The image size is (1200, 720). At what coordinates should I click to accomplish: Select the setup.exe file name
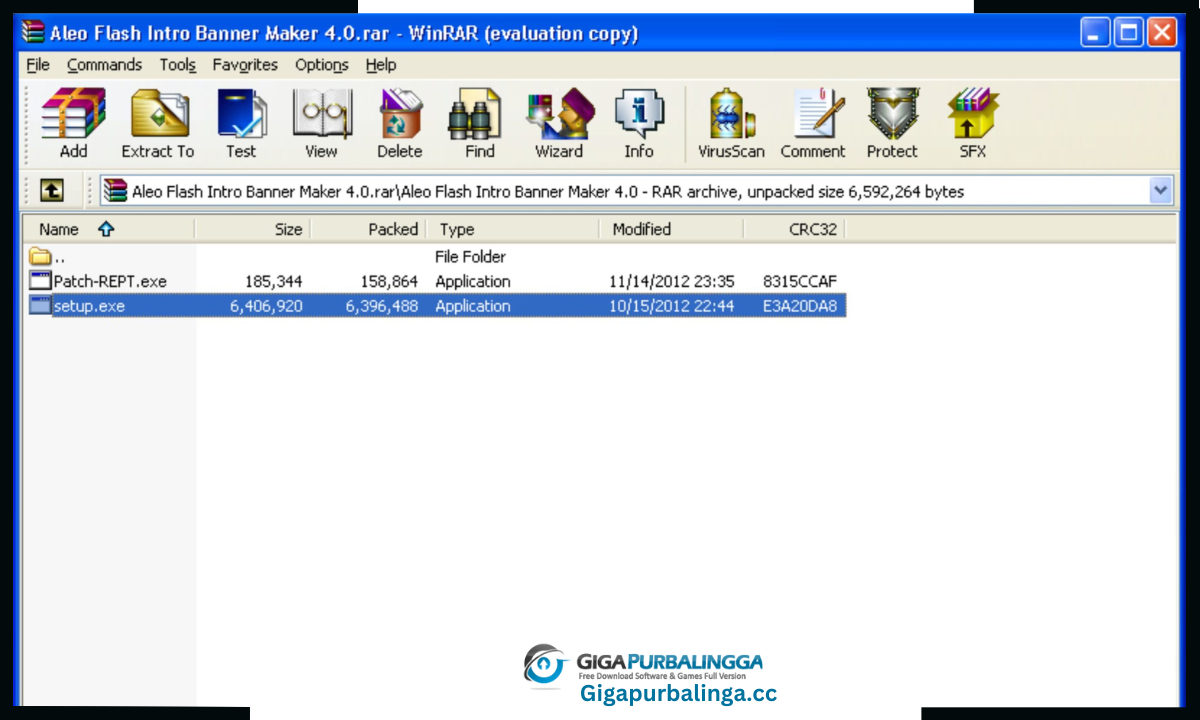coord(89,306)
